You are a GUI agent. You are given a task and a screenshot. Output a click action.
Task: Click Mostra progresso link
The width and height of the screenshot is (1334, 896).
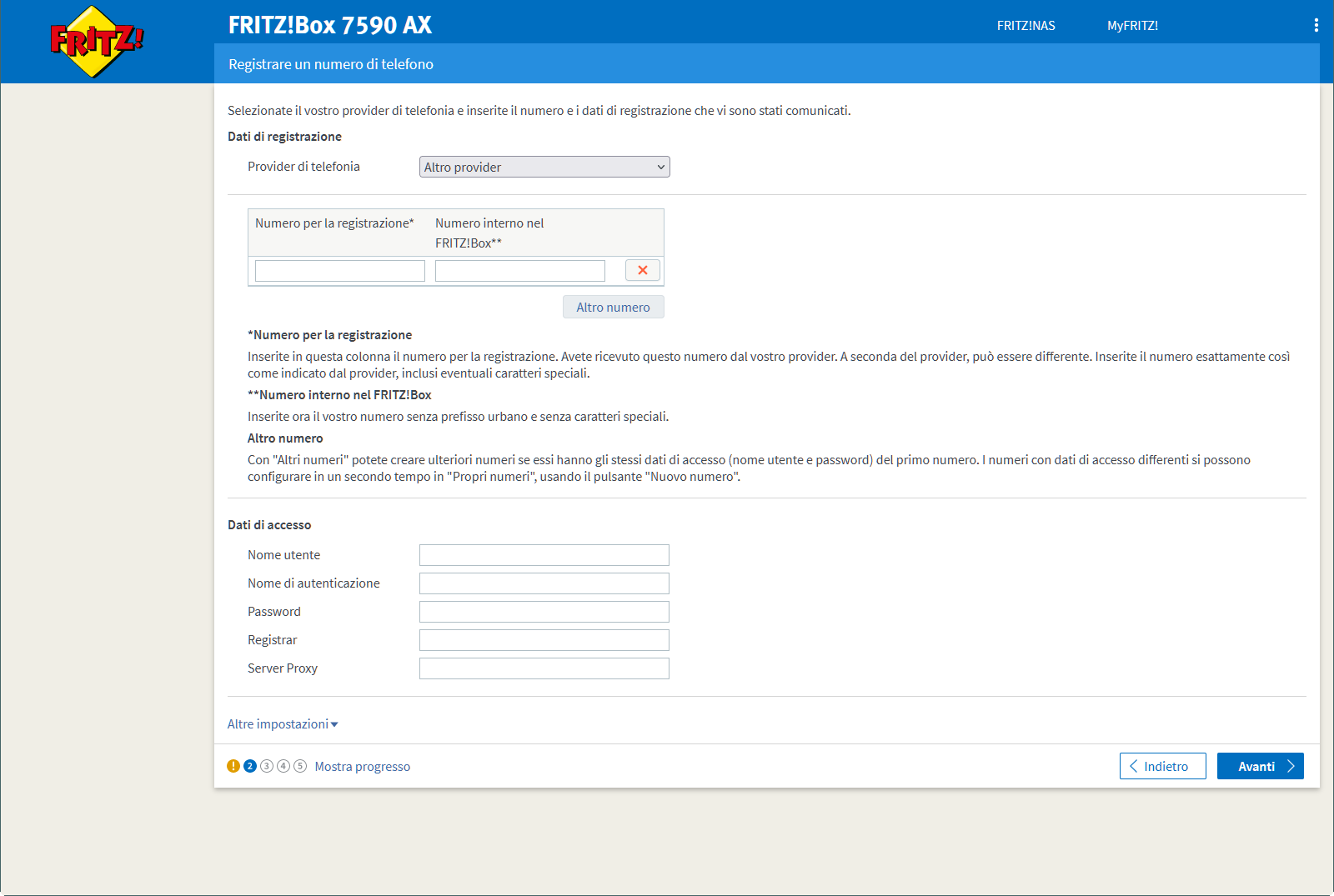362,767
